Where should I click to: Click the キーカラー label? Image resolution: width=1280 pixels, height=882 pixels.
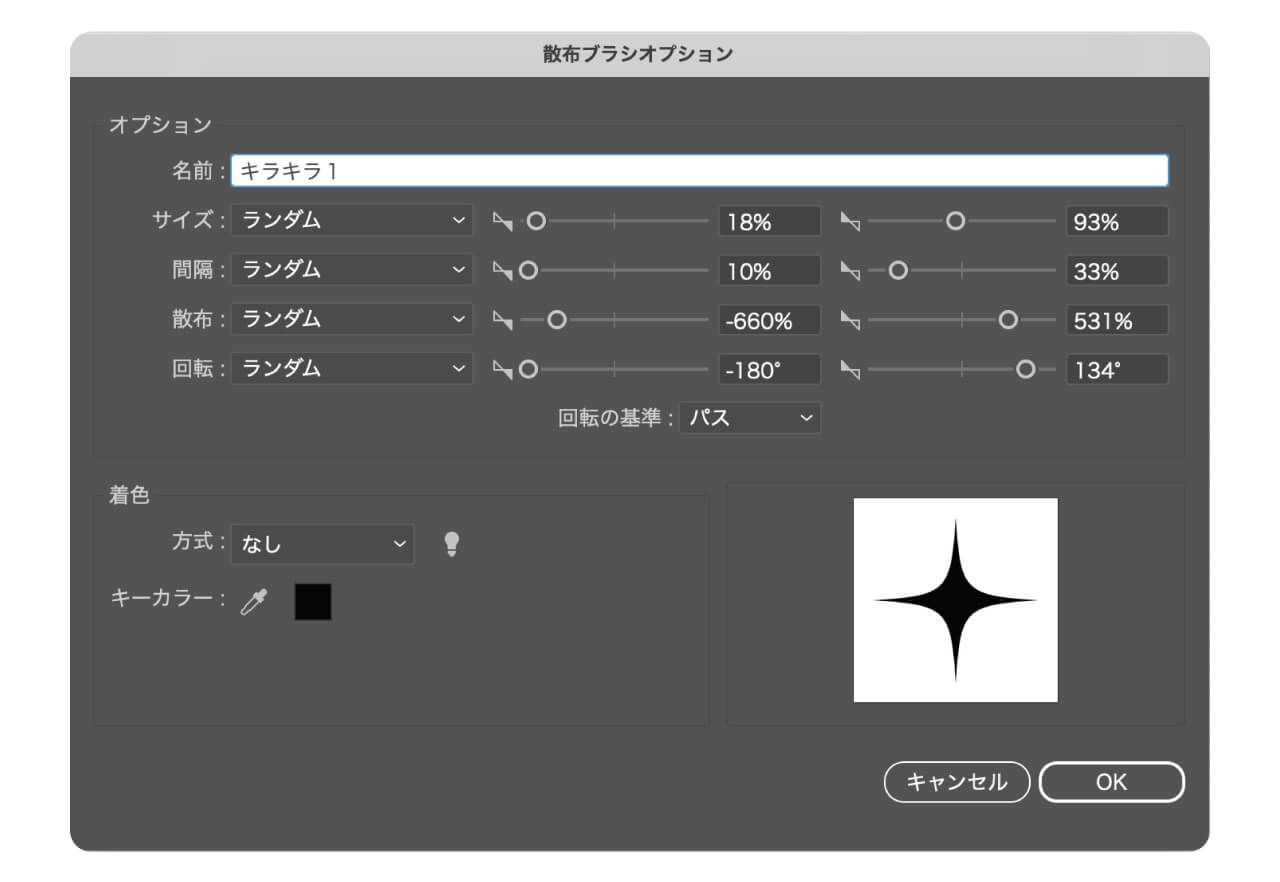pos(167,599)
